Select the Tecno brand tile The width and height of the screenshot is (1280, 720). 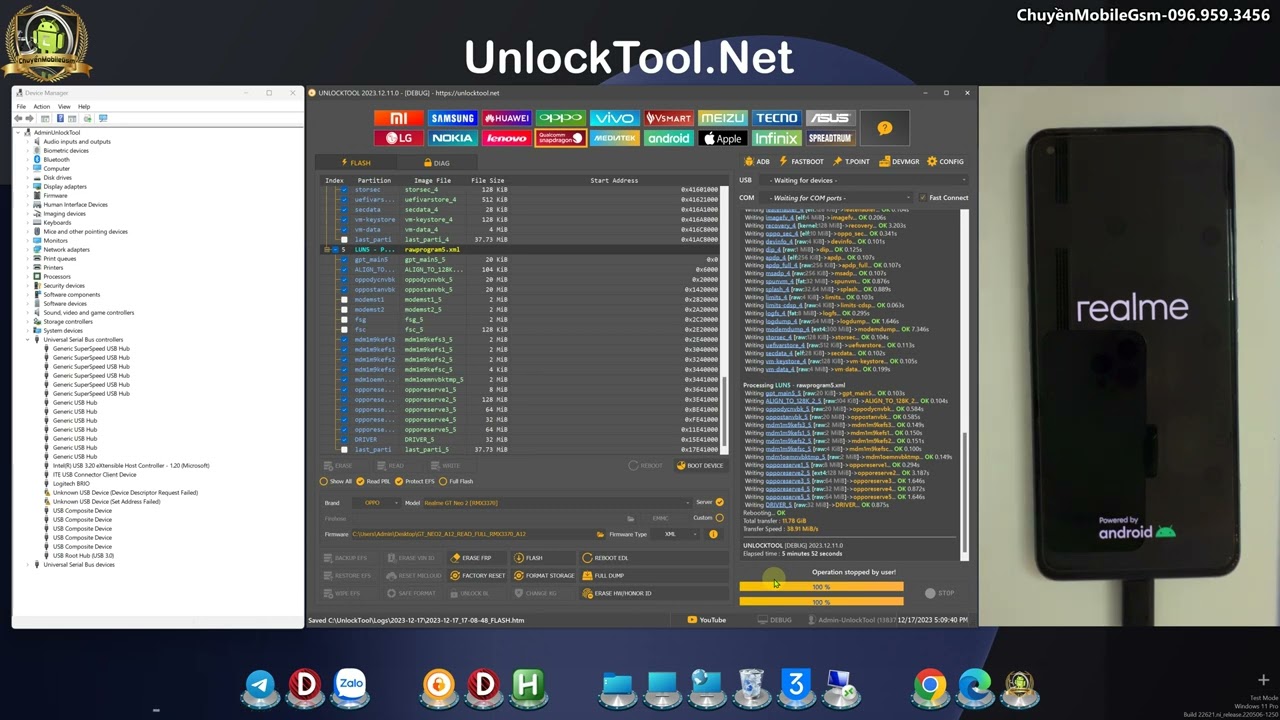coord(776,118)
